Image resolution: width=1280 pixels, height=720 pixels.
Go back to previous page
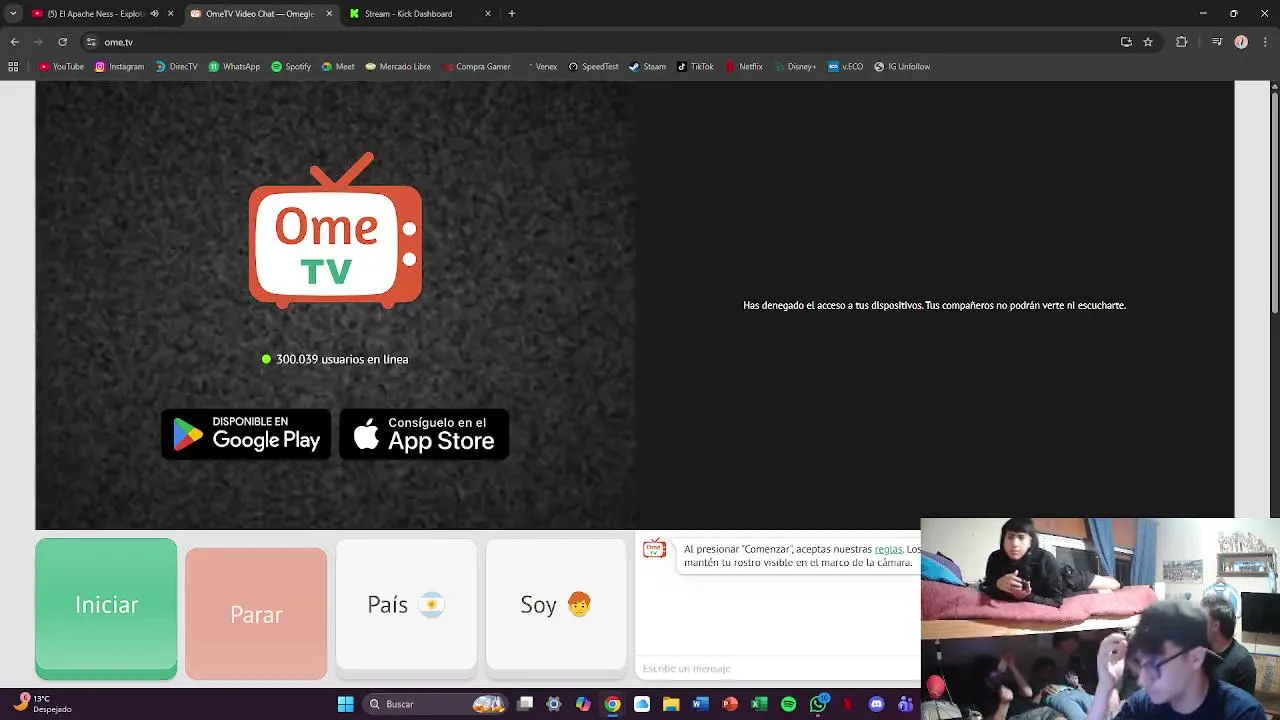(x=14, y=42)
